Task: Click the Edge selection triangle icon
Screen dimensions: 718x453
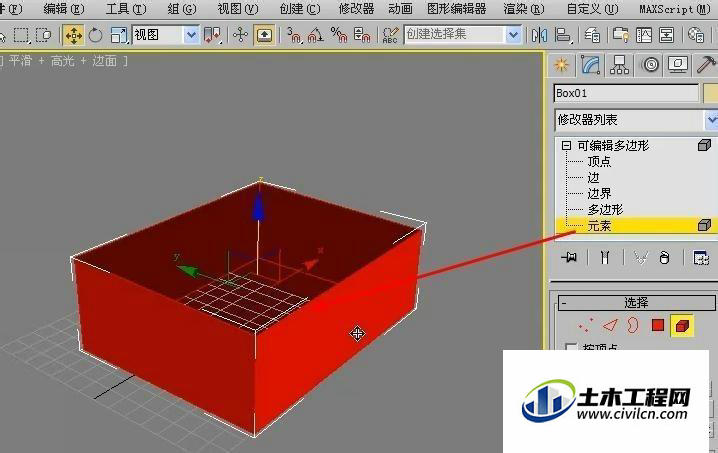Action: 610,325
